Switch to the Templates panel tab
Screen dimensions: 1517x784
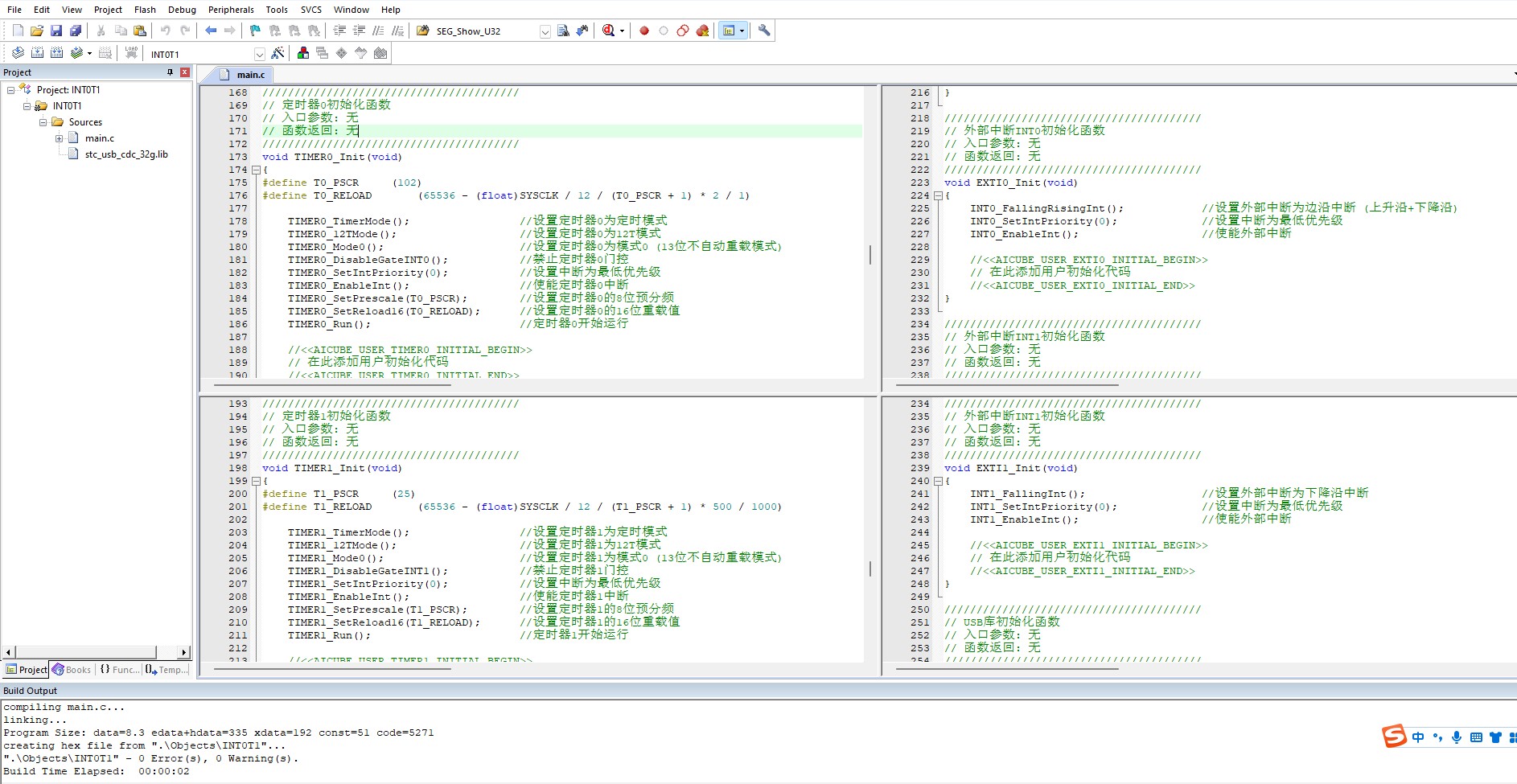point(167,669)
